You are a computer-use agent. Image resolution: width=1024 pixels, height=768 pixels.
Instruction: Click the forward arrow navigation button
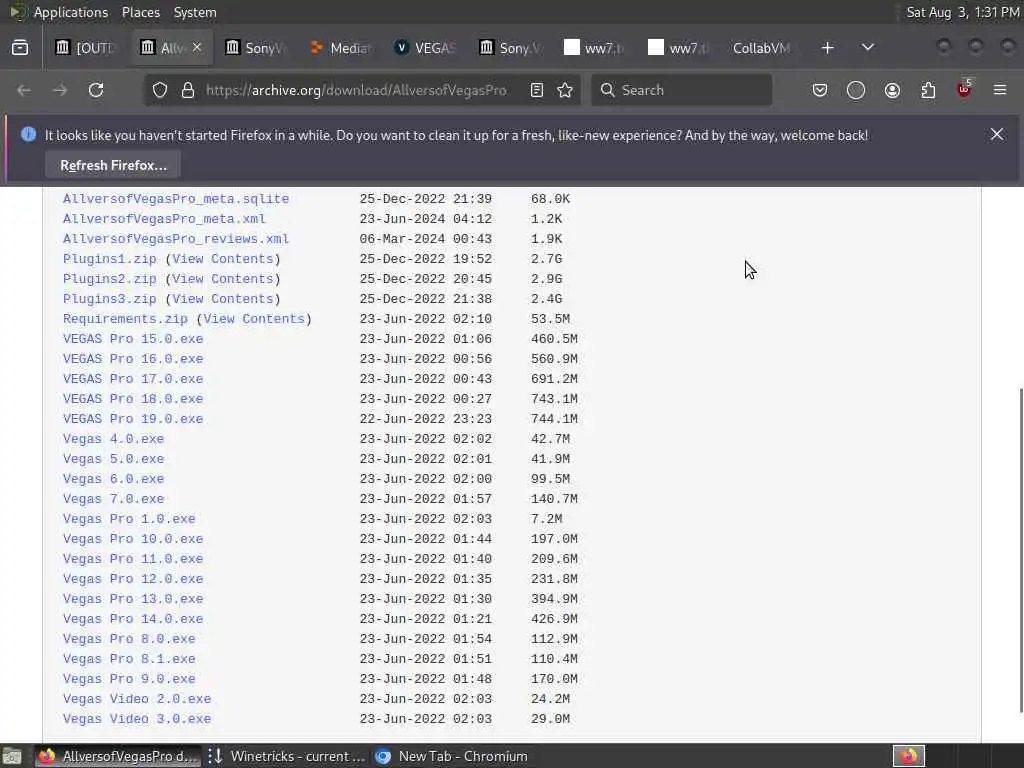(60, 90)
